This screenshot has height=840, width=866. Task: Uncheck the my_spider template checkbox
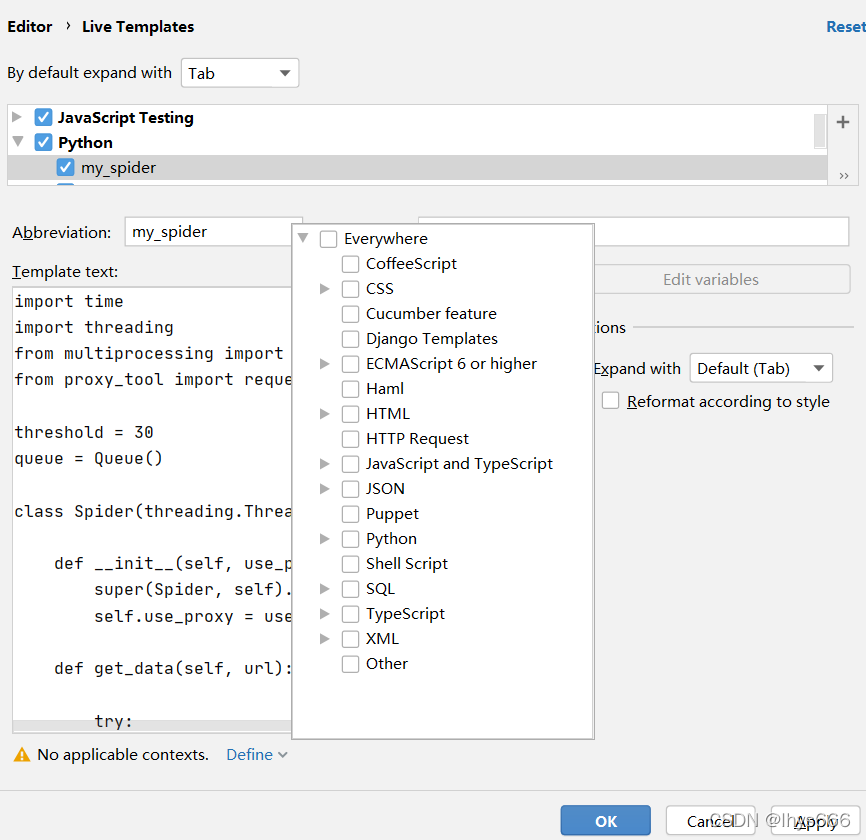[65, 167]
